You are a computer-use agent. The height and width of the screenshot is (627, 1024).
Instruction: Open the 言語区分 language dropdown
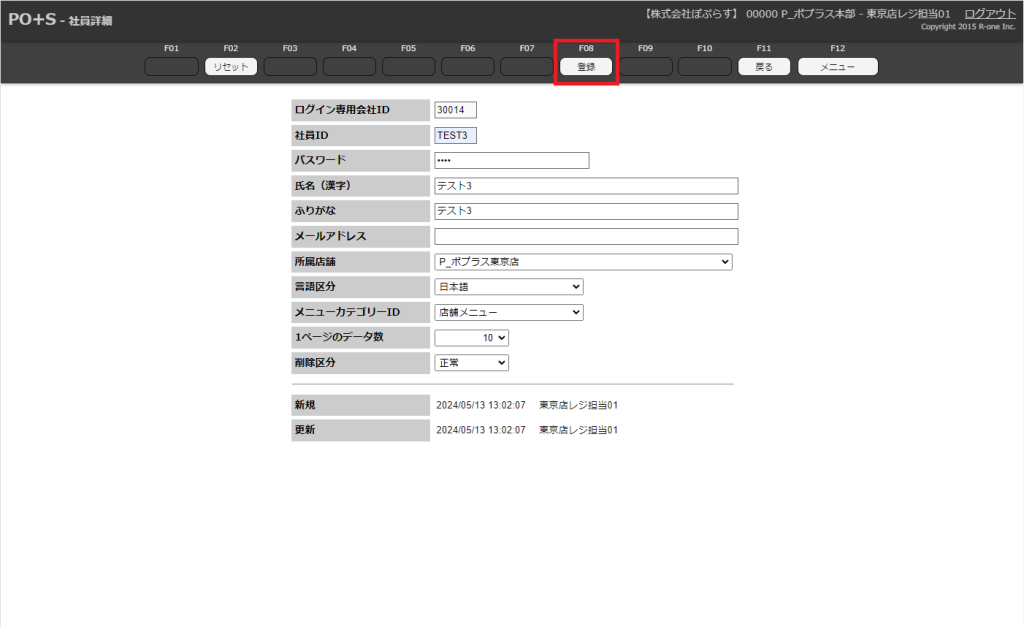coord(508,287)
